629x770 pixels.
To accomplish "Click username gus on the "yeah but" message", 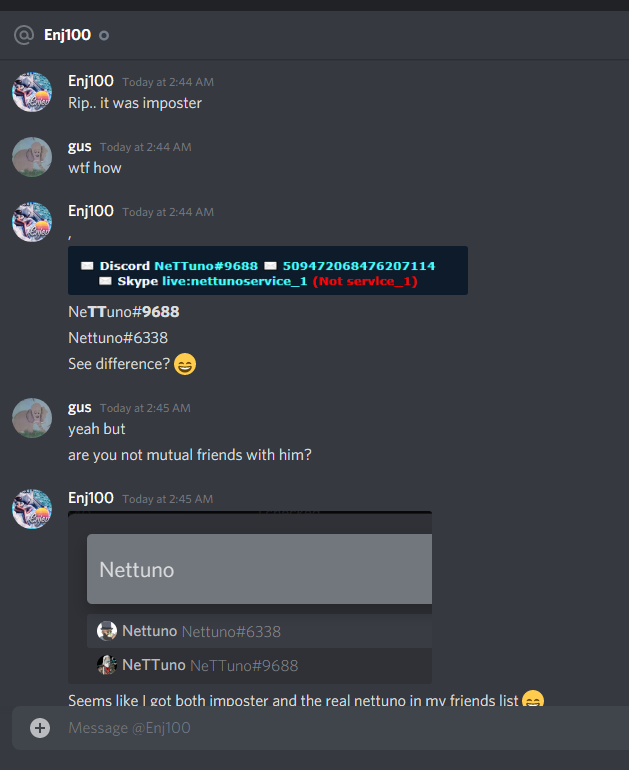I will (80, 408).
